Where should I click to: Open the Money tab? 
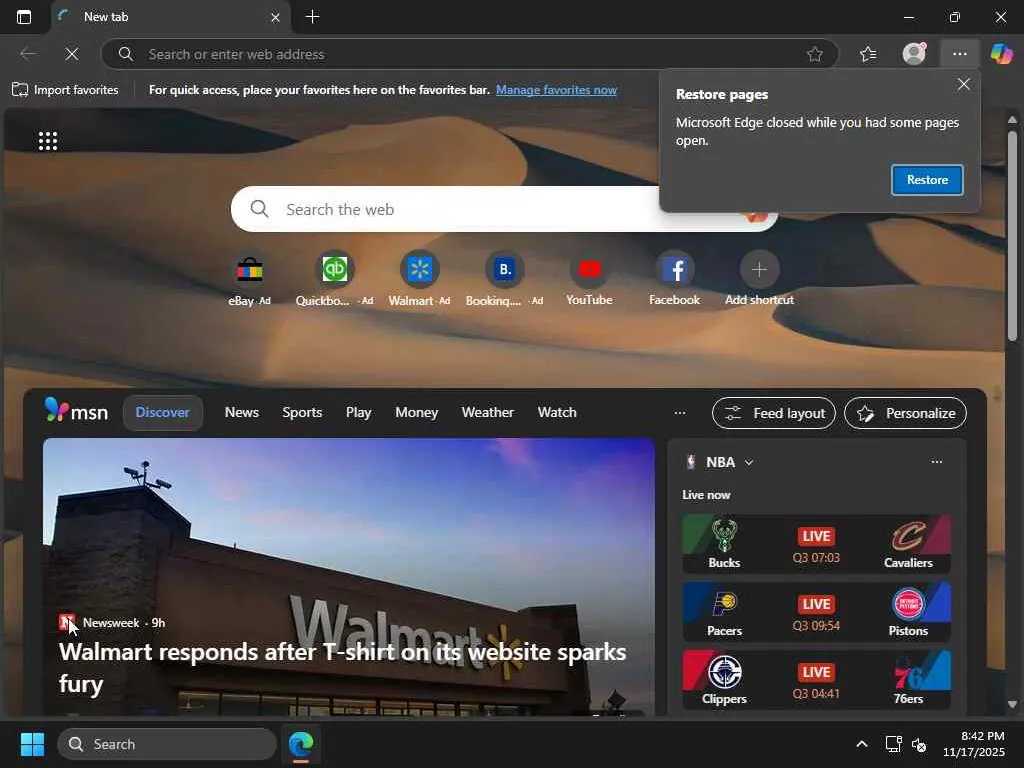point(416,412)
